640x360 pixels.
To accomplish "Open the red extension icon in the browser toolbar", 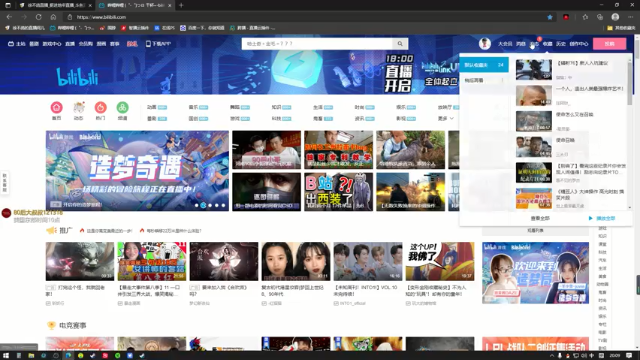I will click(566, 17).
